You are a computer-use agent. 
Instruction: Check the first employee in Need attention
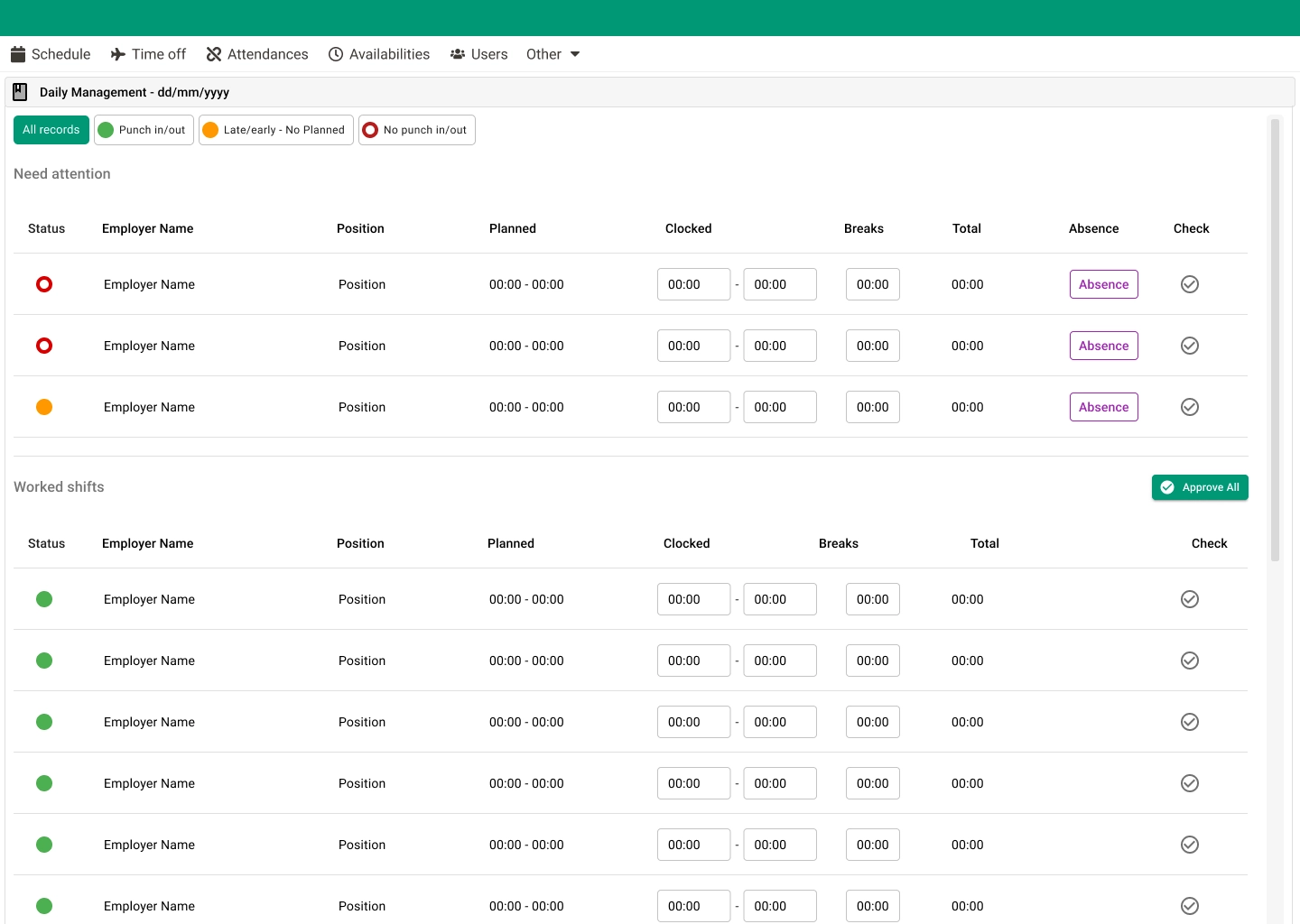1189,284
